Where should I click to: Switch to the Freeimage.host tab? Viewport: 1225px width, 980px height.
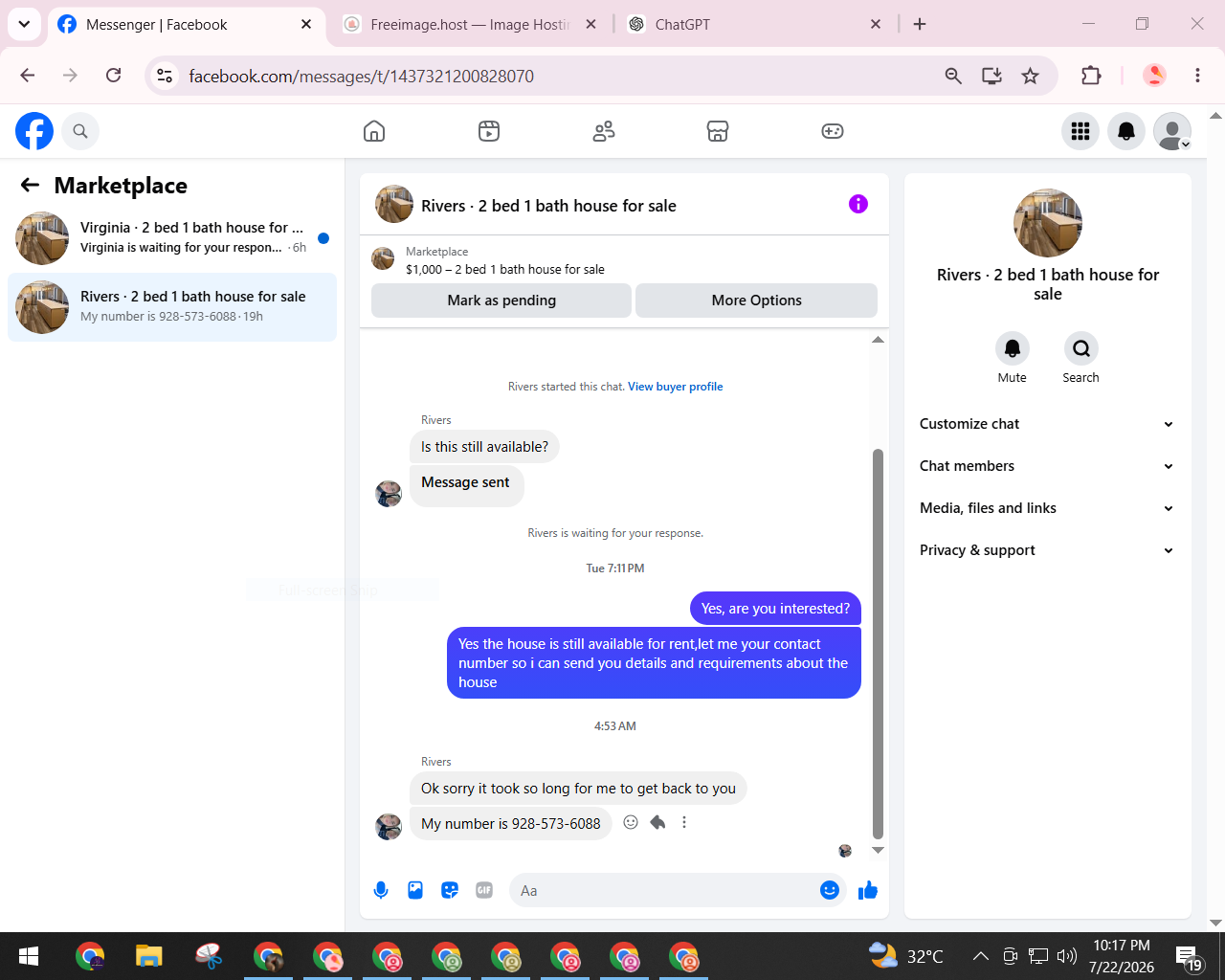pos(470,24)
